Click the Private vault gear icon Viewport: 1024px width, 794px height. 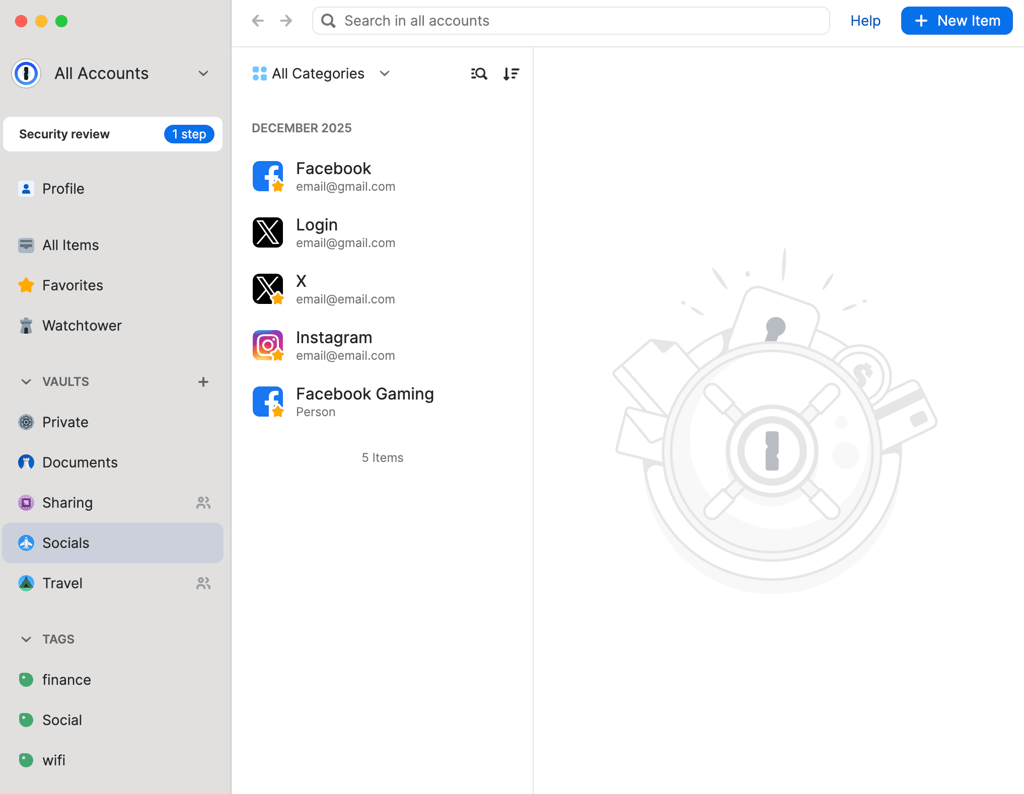coord(26,422)
